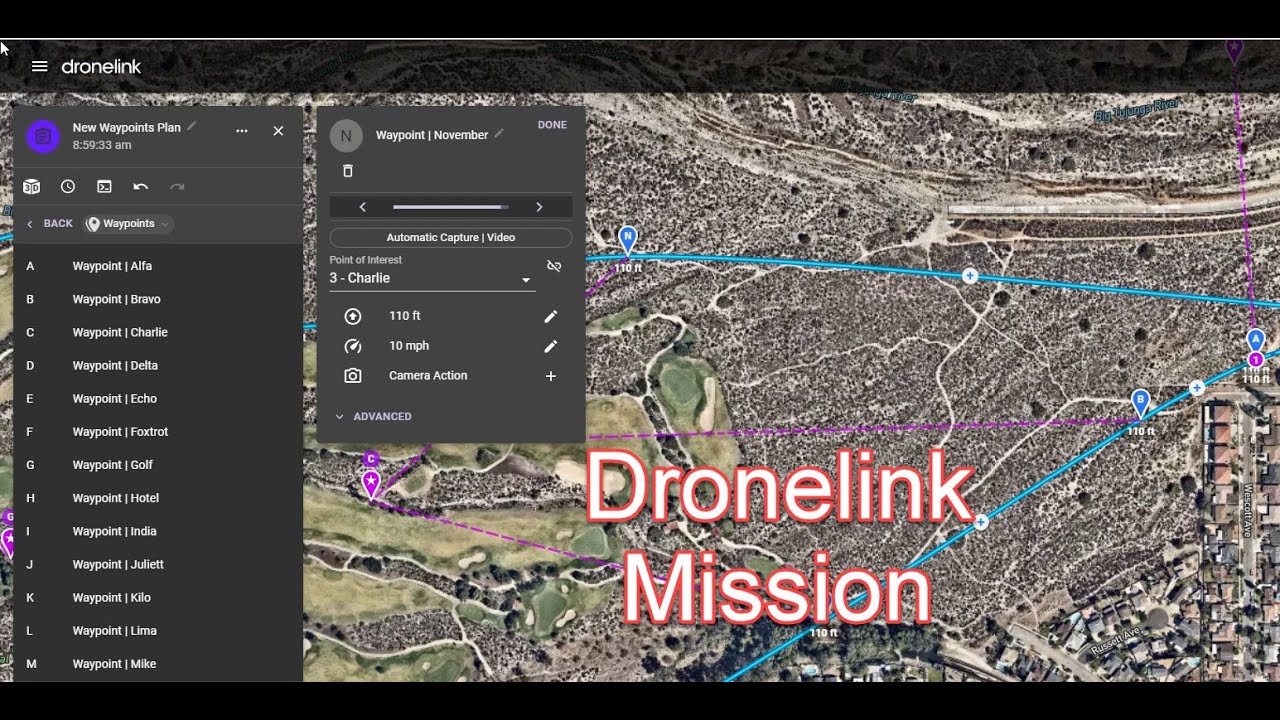1280x720 pixels.
Task: Click the speedometer speed icon
Action: (353, 346)
